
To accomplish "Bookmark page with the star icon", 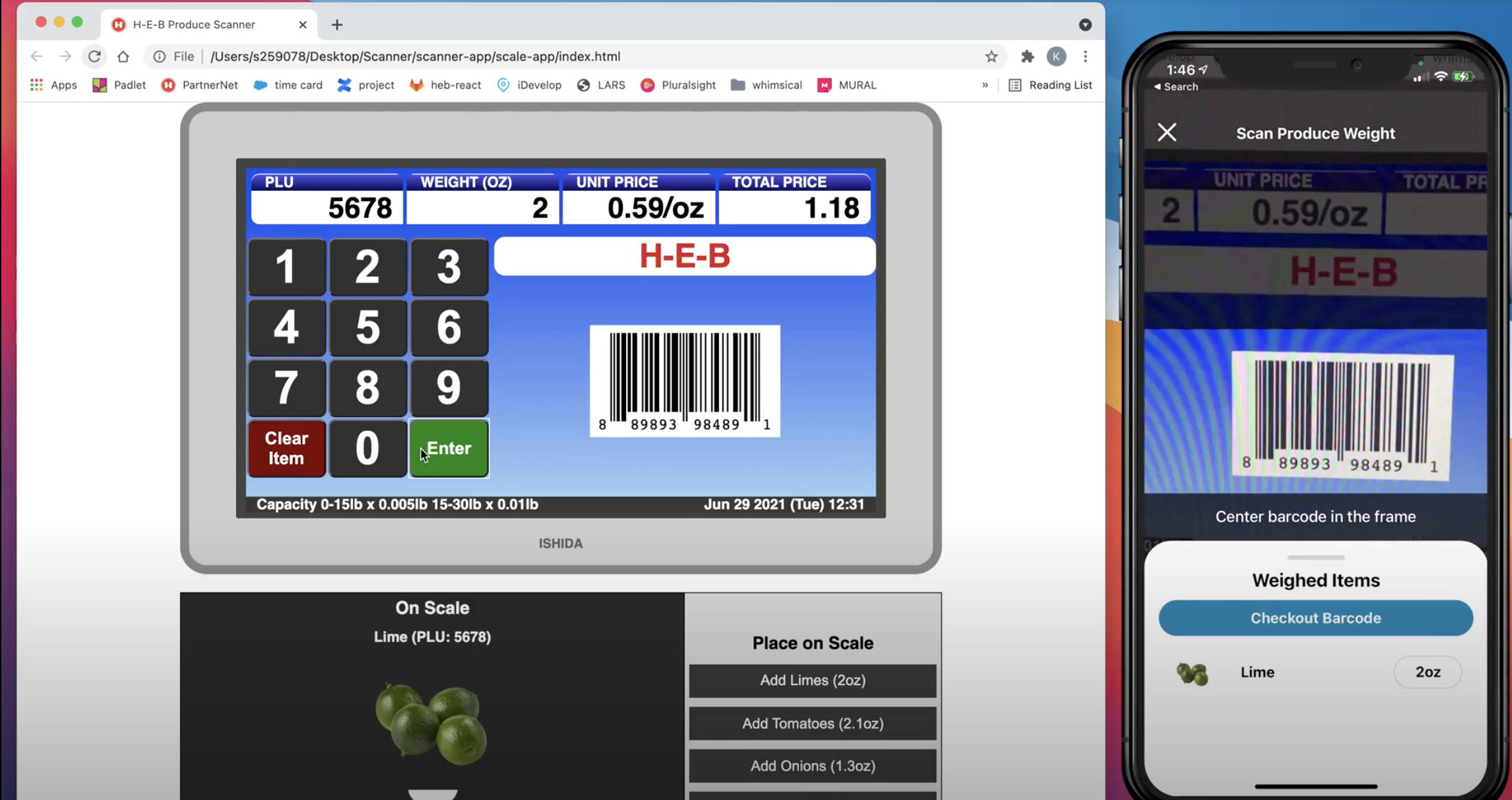I will coord(991,57).
